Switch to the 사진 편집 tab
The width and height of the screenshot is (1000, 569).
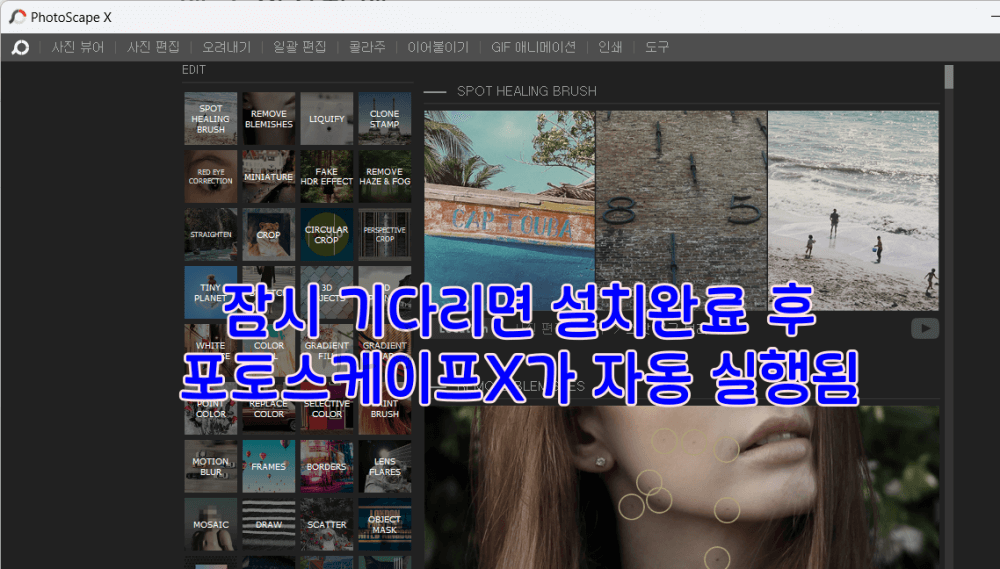tap(153, 47)
